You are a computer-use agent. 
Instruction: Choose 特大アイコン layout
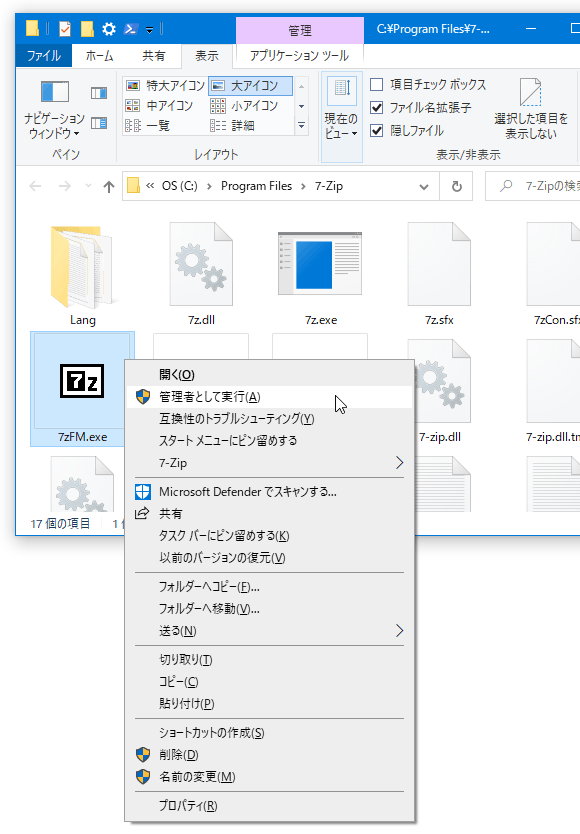coord(165,86)
